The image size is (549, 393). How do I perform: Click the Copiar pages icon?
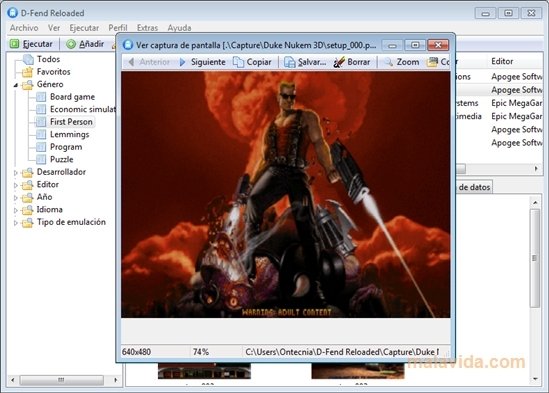pyautogui.click(x=238, y=62)
